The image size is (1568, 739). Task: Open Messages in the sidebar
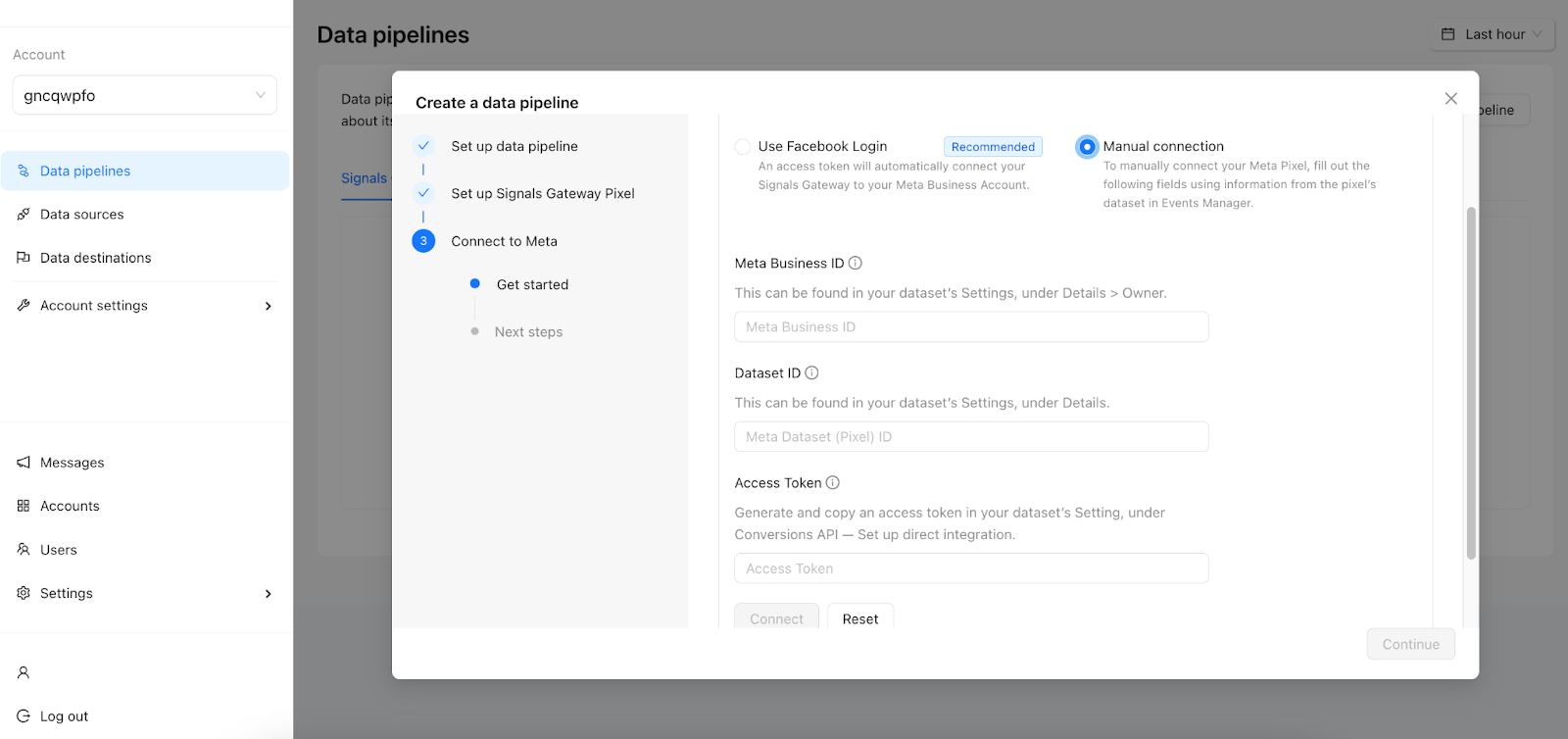(145, 463)
